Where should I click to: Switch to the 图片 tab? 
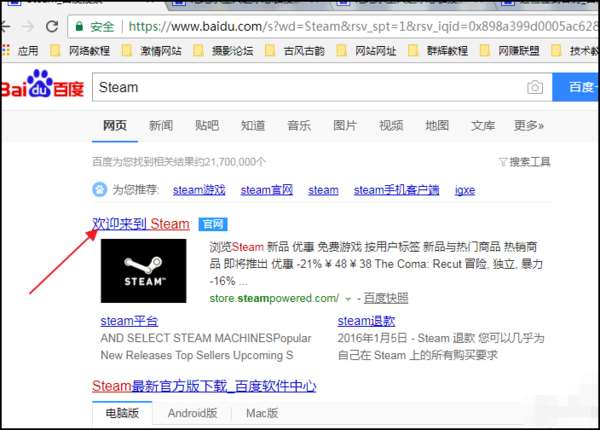pyautogui.click(x=345, y=125)
